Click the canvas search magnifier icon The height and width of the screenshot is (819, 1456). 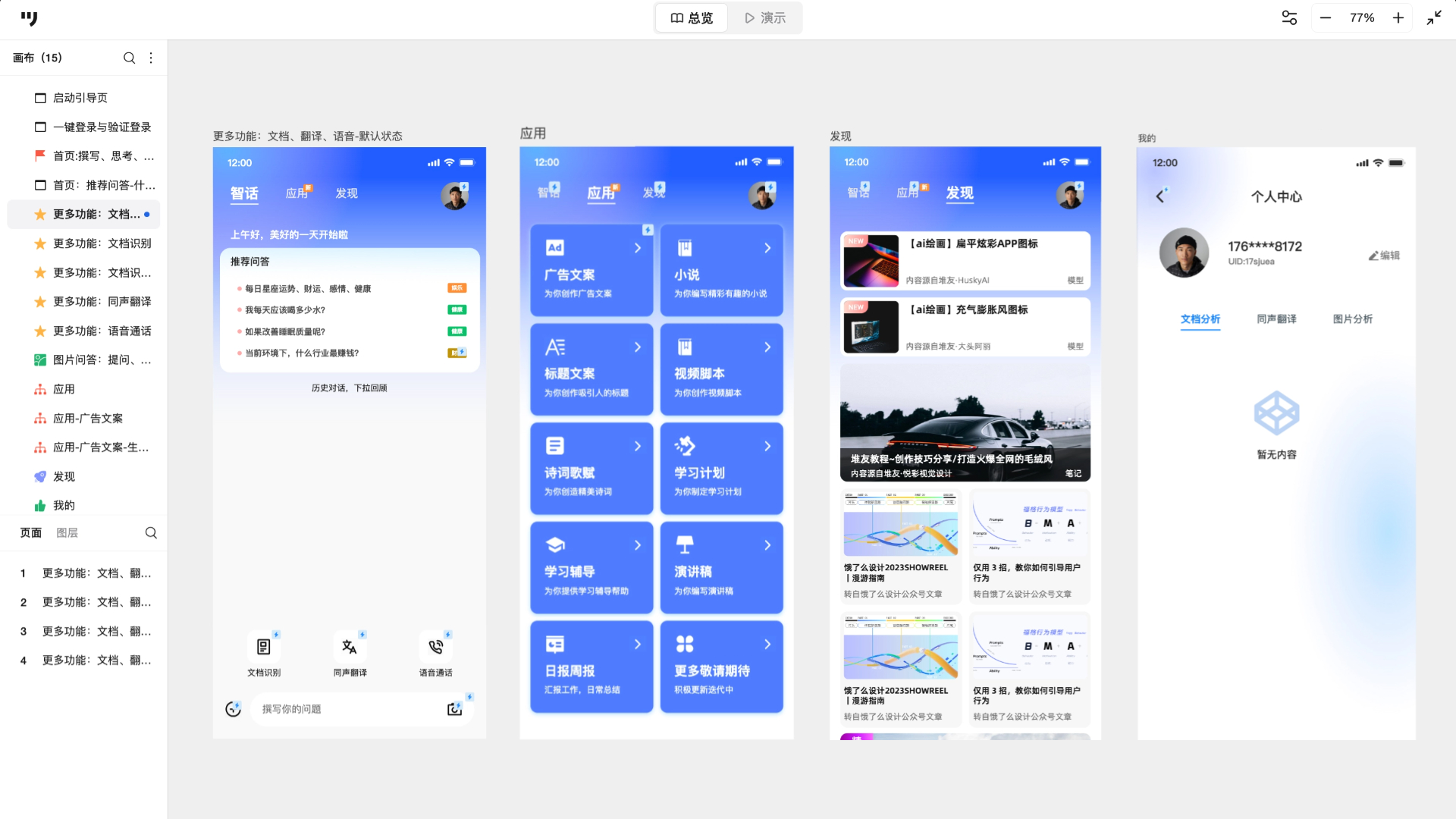[x=129, y=58]
